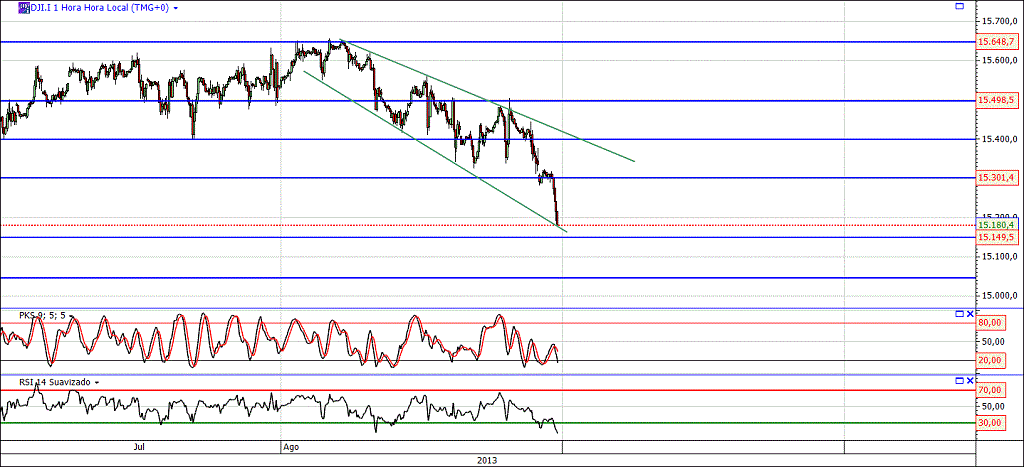Click the PKS 9; 5; 5 indicator label
This screenshot has height=467, width=1024.
[x=42, y=315]
